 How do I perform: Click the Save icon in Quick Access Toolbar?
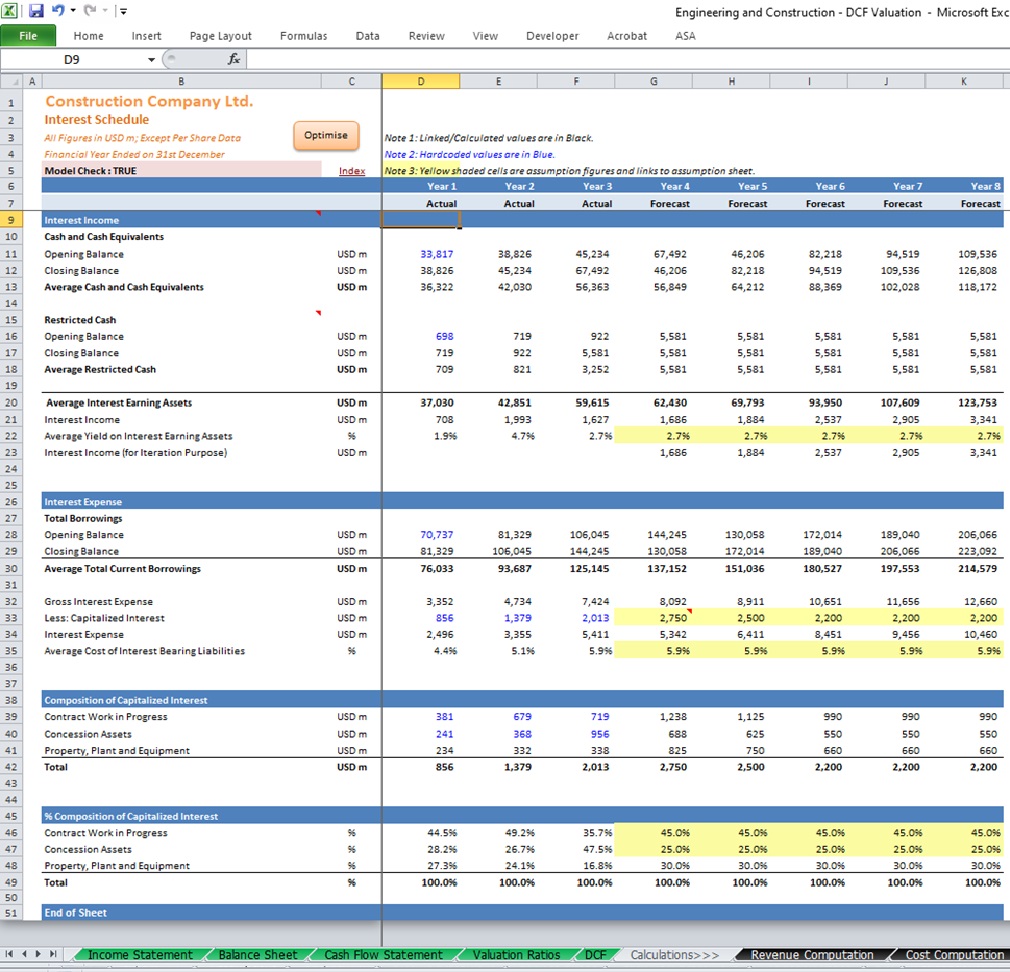click(35, 11)
